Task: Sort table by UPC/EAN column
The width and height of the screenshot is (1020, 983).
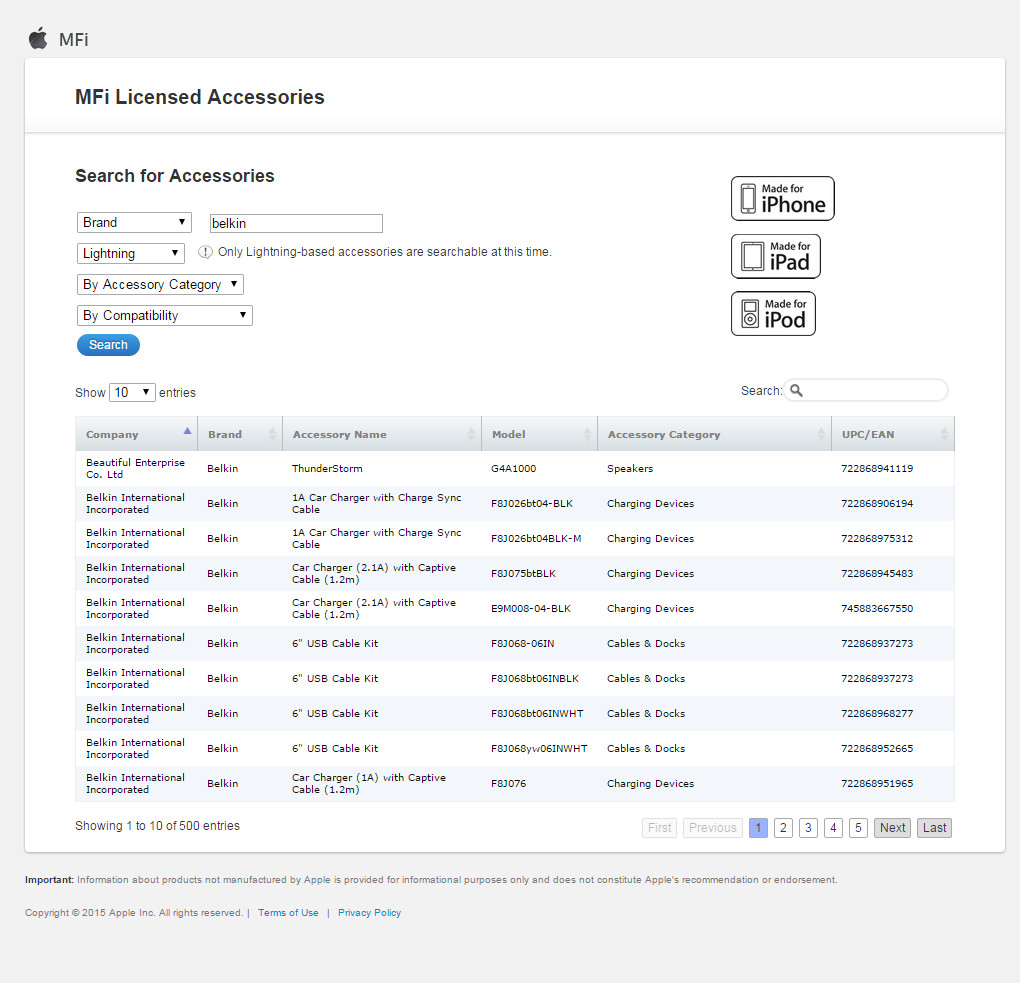Action: (x=893, y=434)
